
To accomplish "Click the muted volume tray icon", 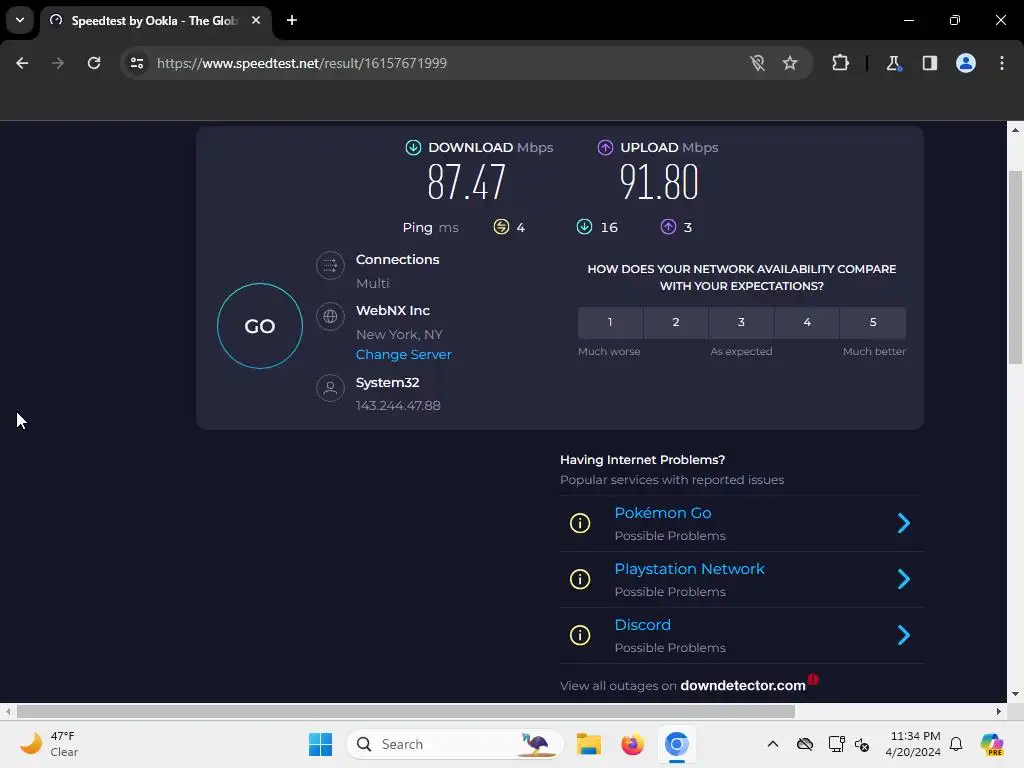I will tap(862, 744).
